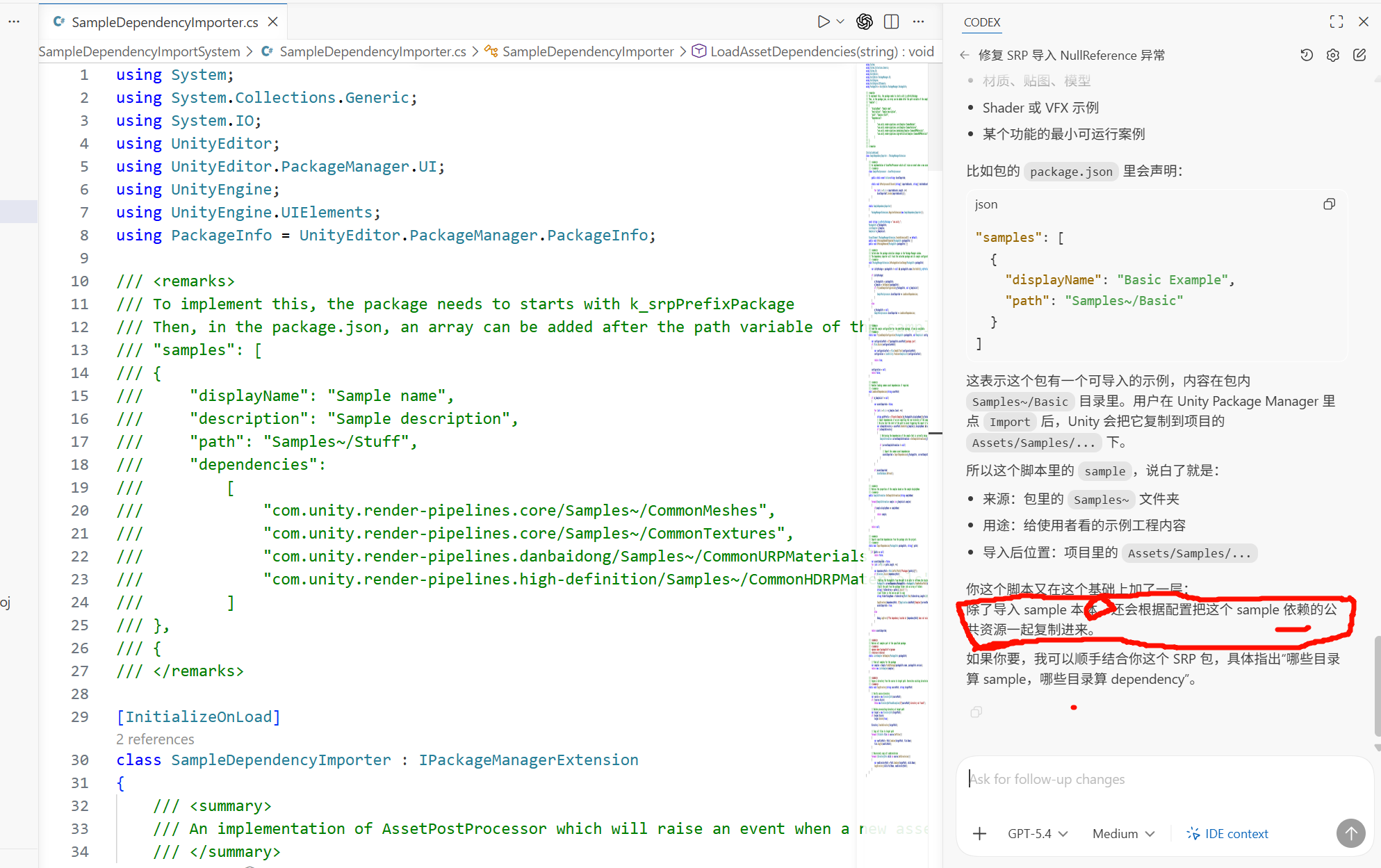Open the Codex chat history icon

pos(1307,55)
